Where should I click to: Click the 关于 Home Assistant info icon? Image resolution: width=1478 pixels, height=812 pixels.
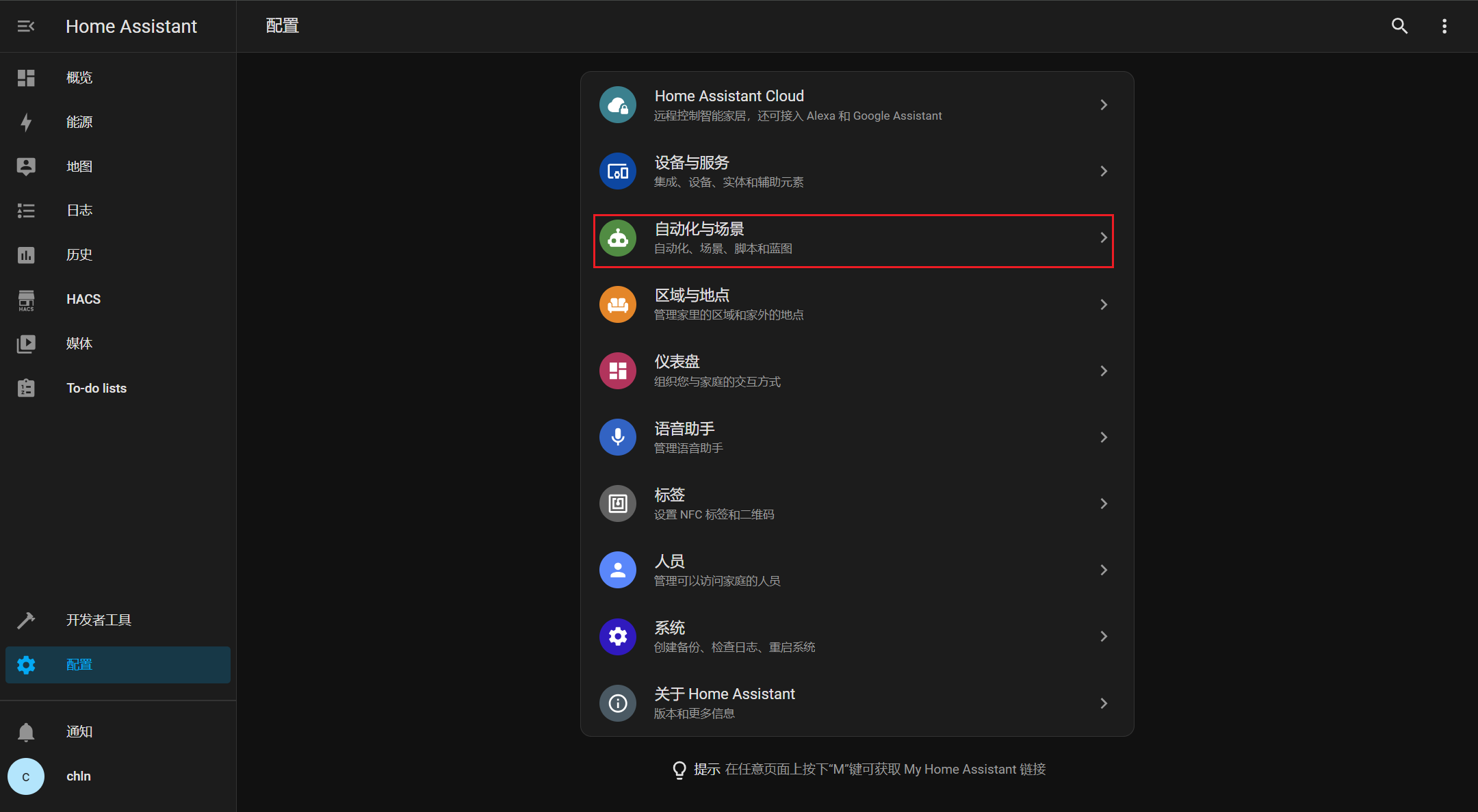click(618, 703)
